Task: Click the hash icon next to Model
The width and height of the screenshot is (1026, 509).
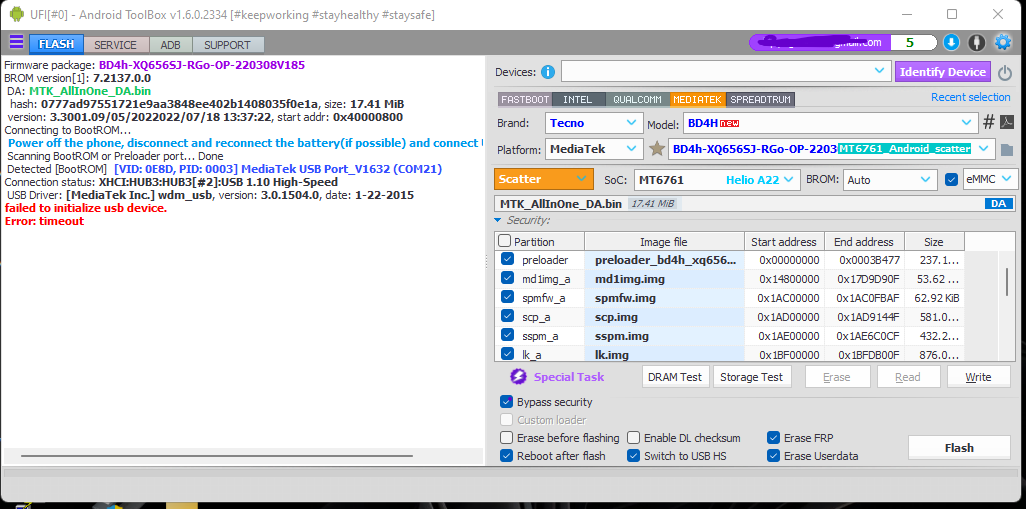Action: tap(989, 122)
